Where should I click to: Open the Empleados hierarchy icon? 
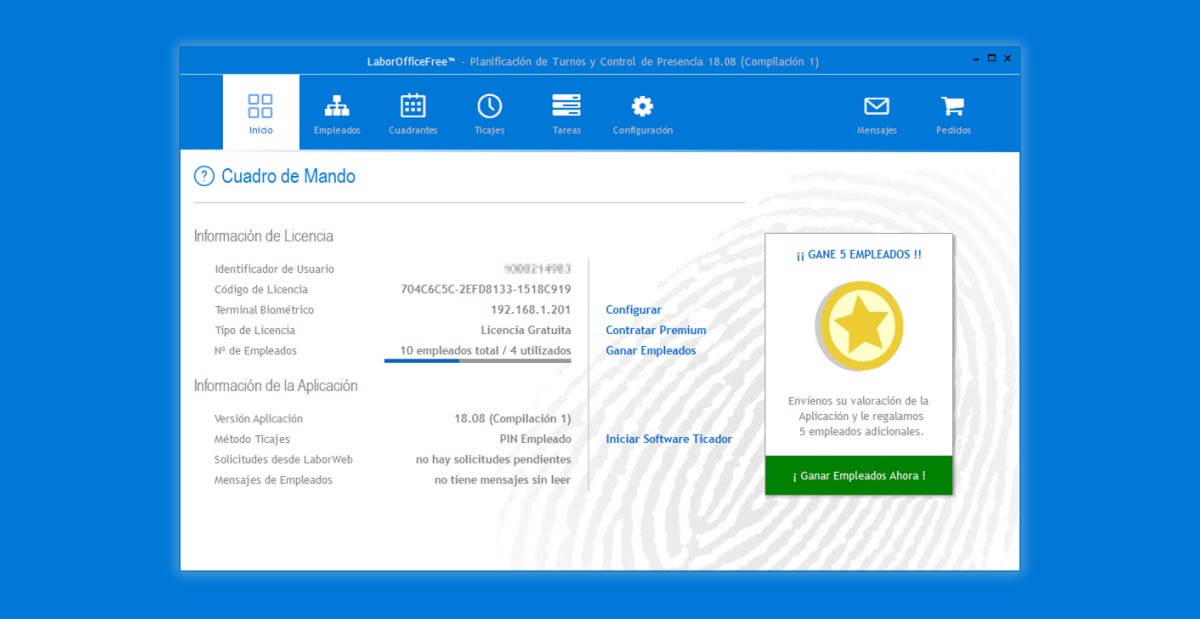337,106
